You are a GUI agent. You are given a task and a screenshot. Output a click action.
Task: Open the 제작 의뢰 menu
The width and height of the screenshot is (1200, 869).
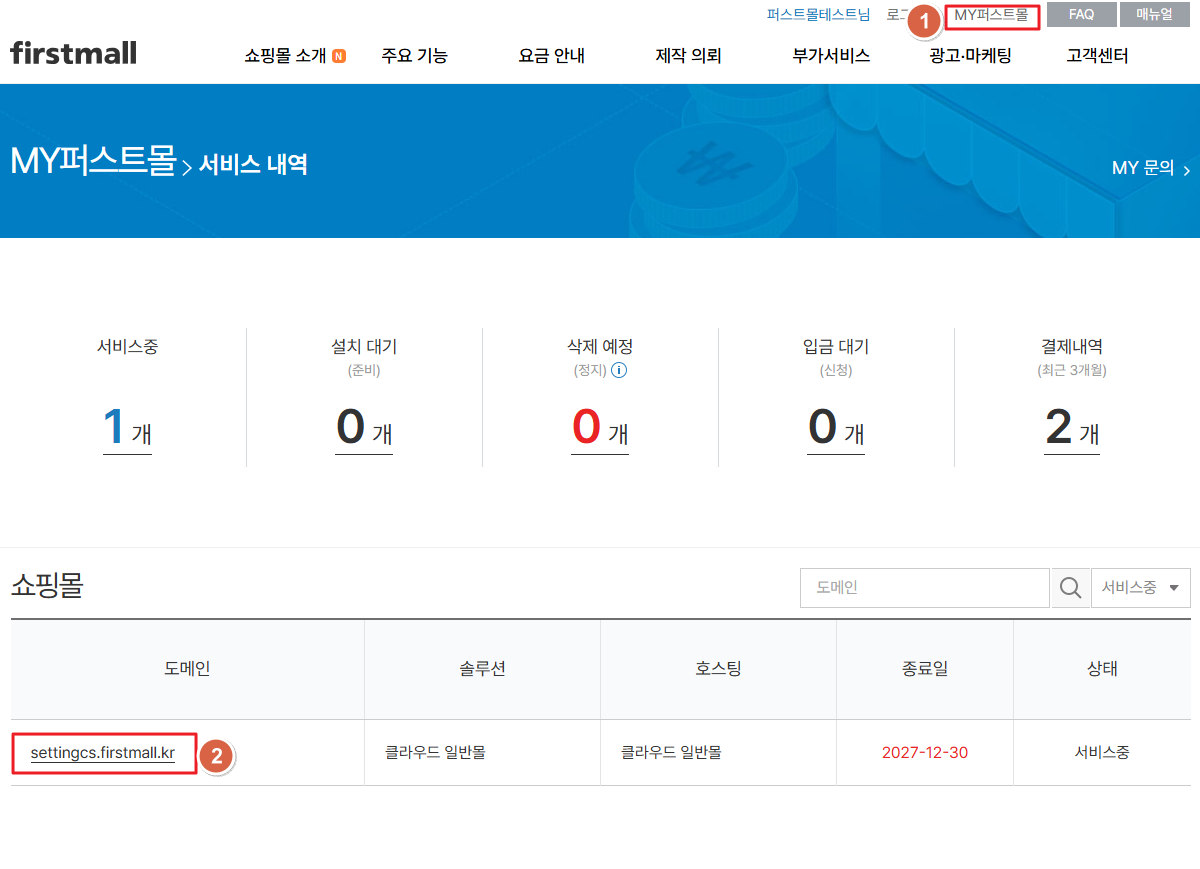[688, 56]
